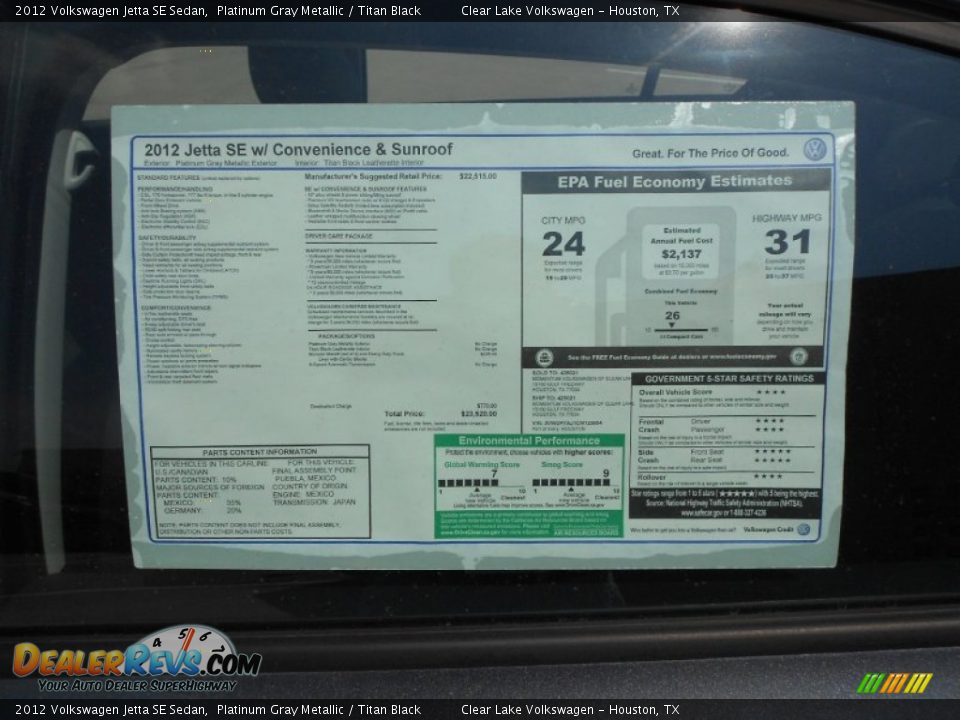
Task: Click the "Government 5-Star Safety Ratings" header
Action: 729,379
